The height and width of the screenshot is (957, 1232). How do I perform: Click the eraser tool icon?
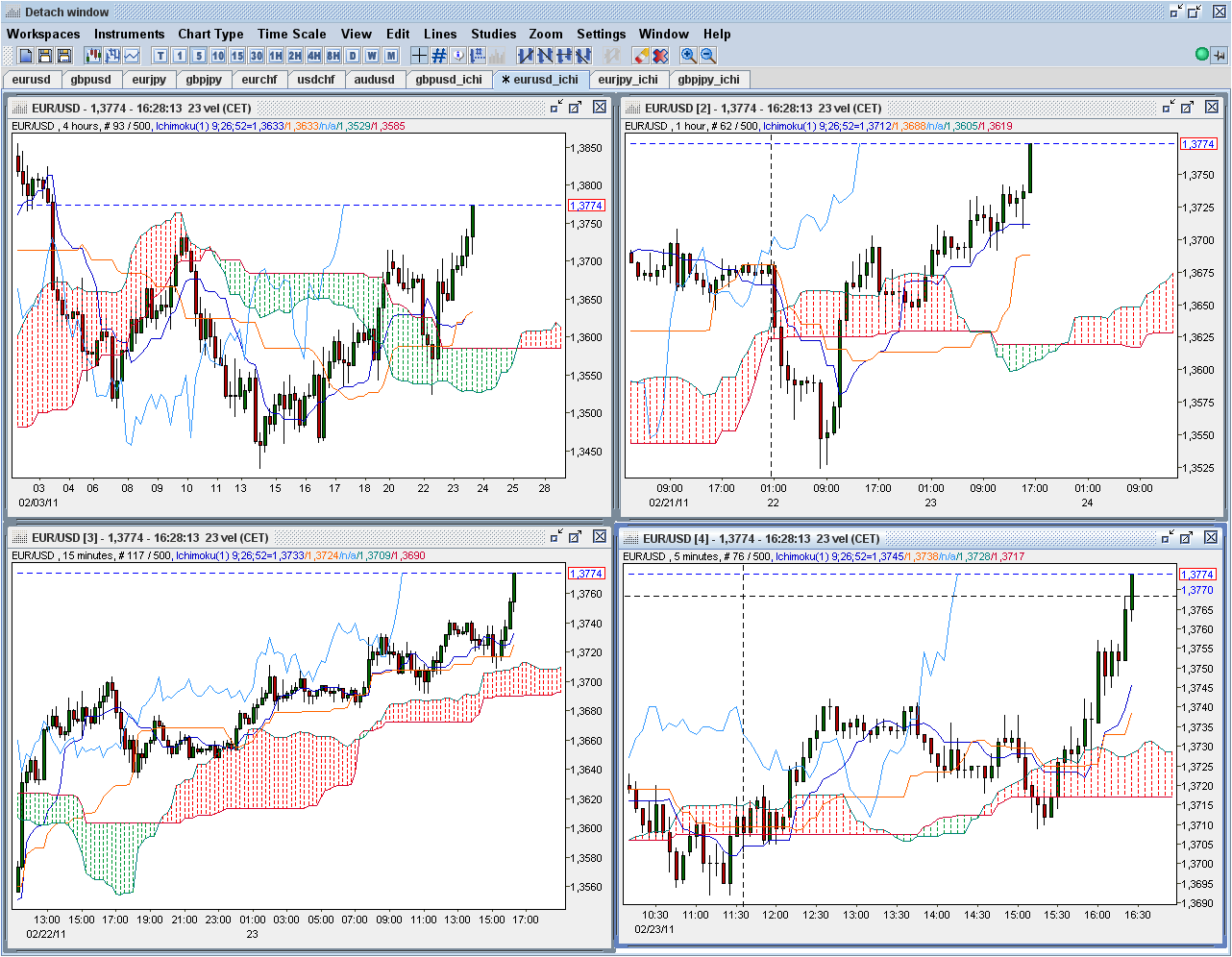641,56
